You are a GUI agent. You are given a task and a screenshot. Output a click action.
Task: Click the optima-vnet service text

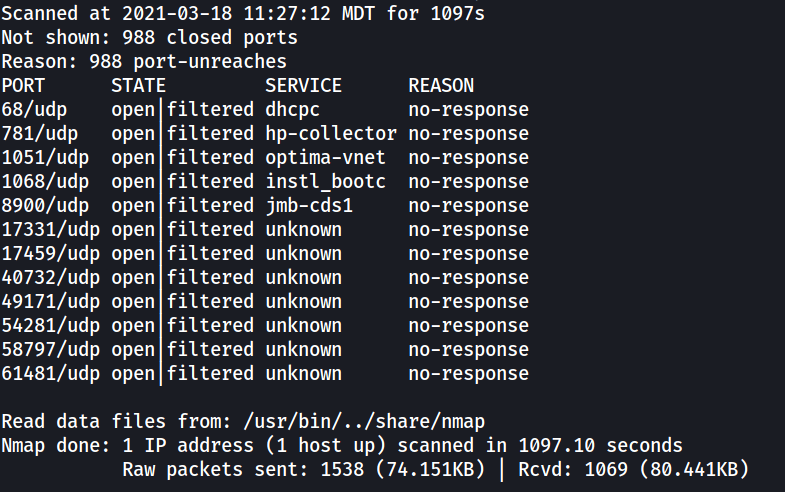[x=325, y=158]
